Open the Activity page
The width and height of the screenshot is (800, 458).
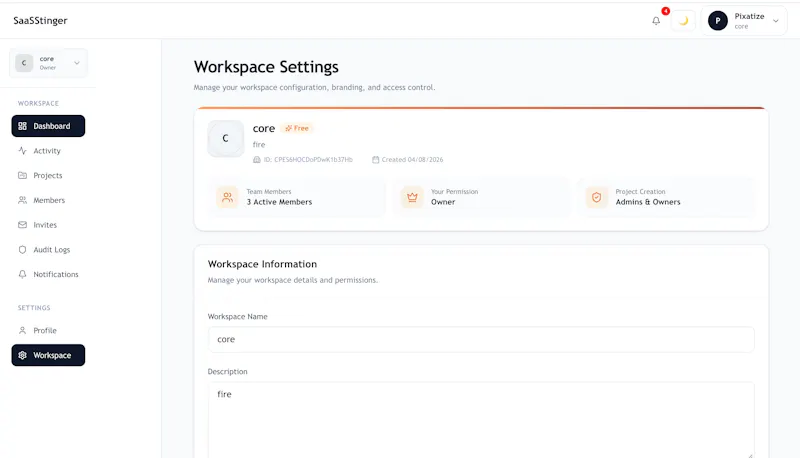(48, 151)
